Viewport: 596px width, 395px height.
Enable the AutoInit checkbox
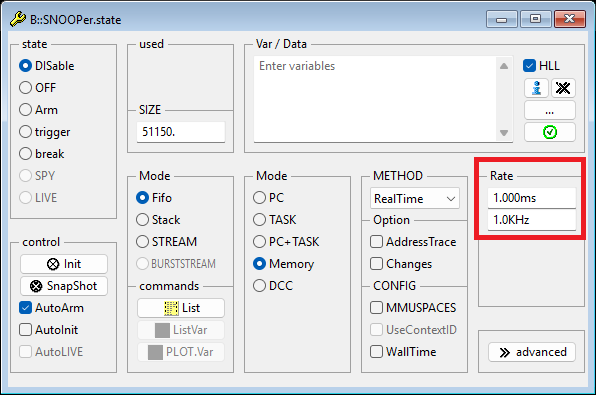click(x=49, y=330)
